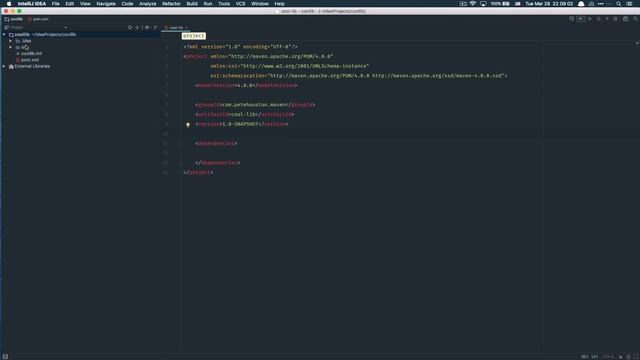Open Spotlight search in menu bar
The width and height of the screenshot is (640, 360).
619,4
